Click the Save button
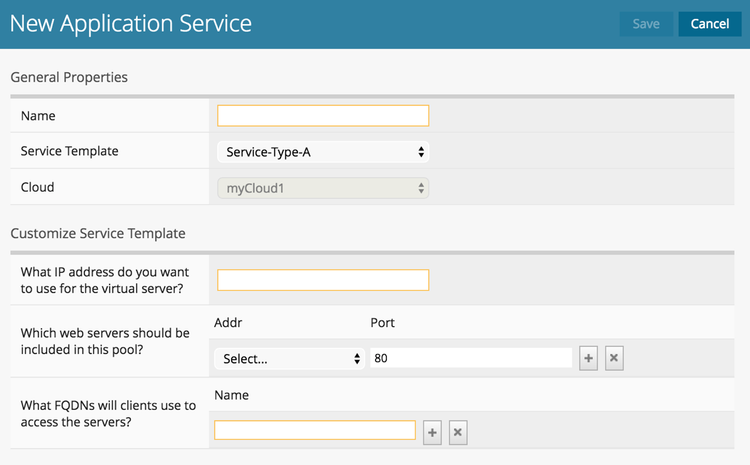This screenshot has height=465, width=750. (x=646, y=24)
